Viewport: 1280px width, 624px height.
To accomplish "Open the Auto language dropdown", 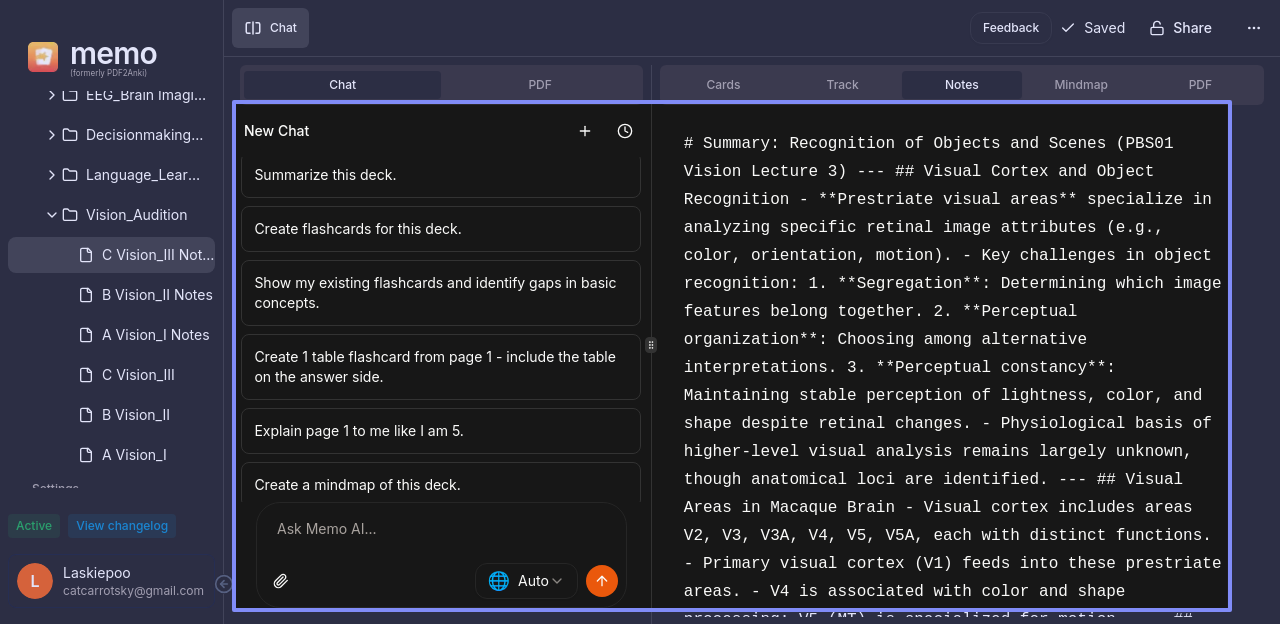I will click(x=526, y=581).
